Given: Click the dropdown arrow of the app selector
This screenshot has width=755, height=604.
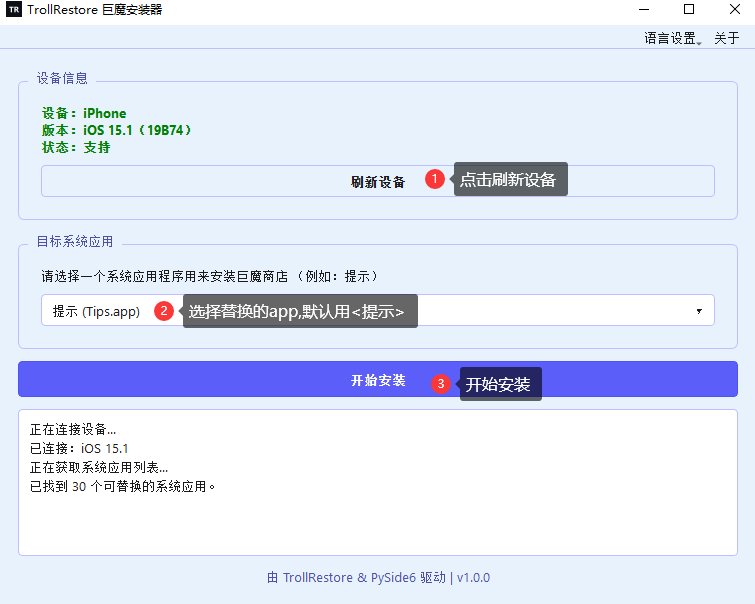Looking at the screenshot, I should pyautogui.click(x=698, y=311).
